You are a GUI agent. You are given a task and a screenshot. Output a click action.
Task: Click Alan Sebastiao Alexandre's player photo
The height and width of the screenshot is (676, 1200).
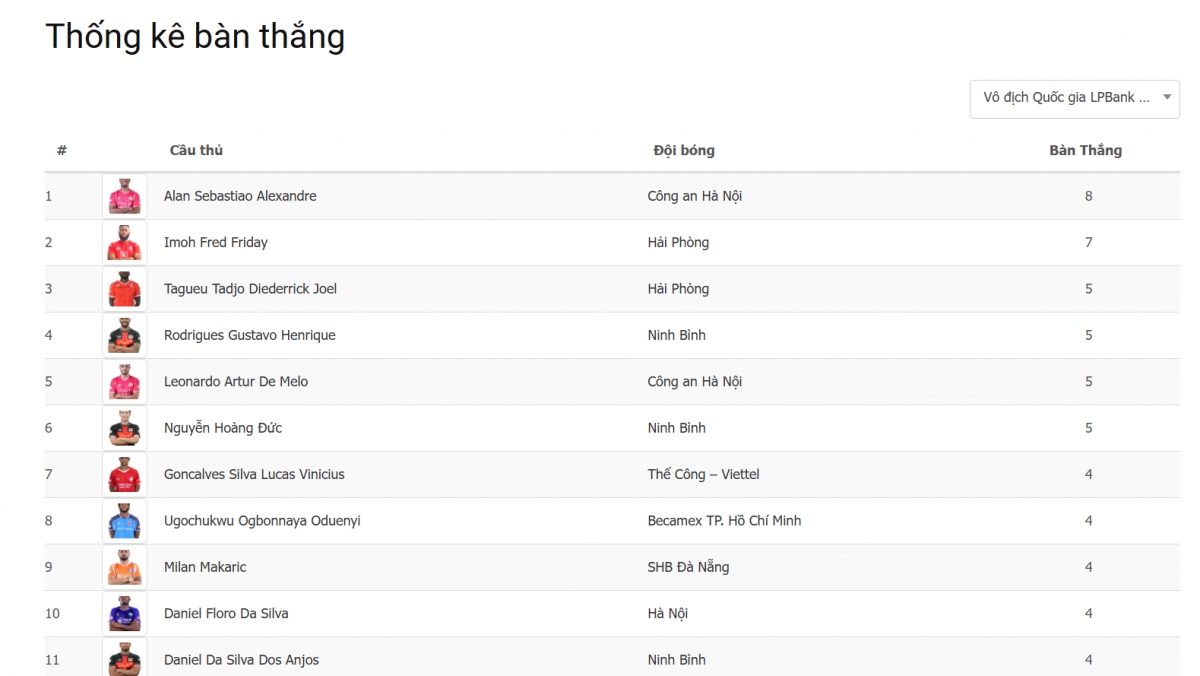pos(124,196)
